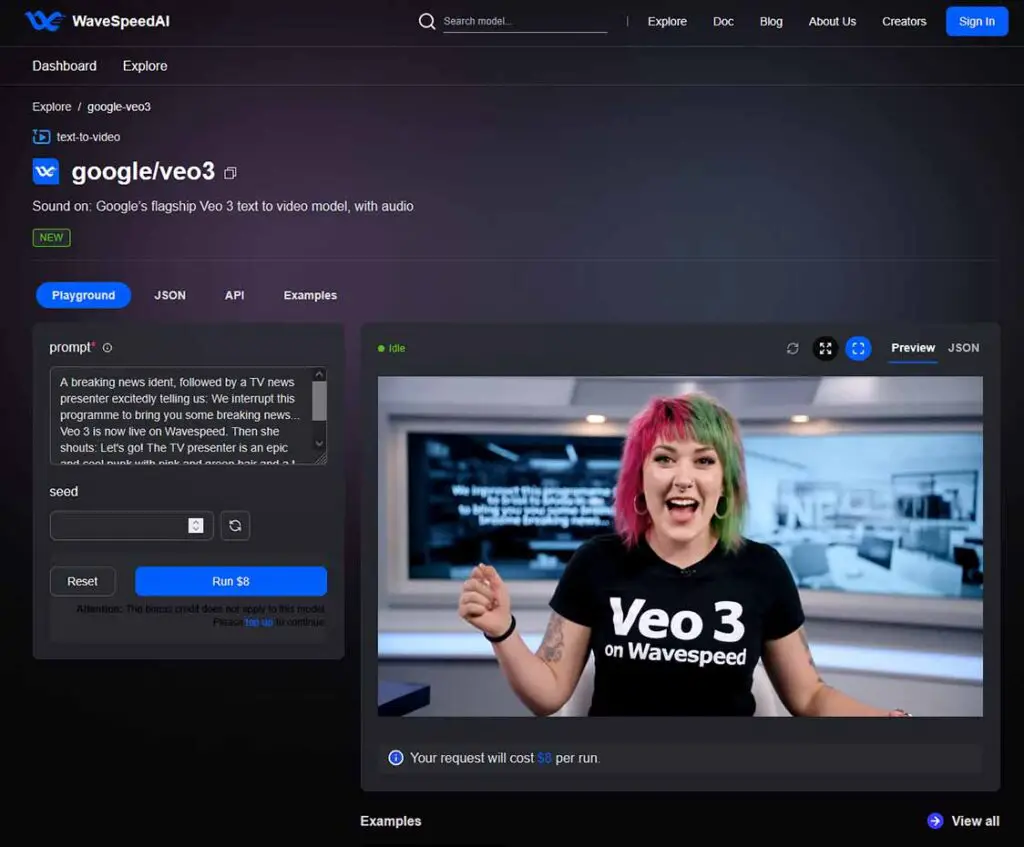Click the prompt box resize handle

(x=321, y=459)
